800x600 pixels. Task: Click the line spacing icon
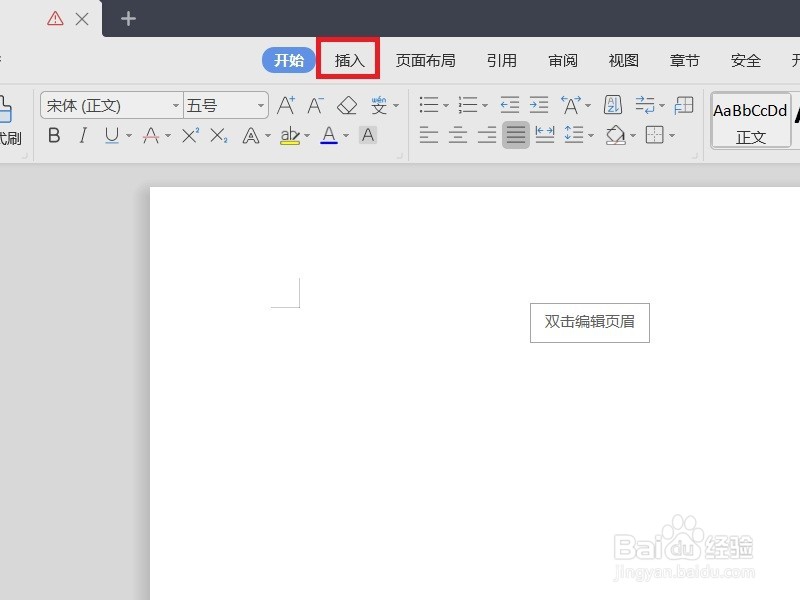point(574,135)
